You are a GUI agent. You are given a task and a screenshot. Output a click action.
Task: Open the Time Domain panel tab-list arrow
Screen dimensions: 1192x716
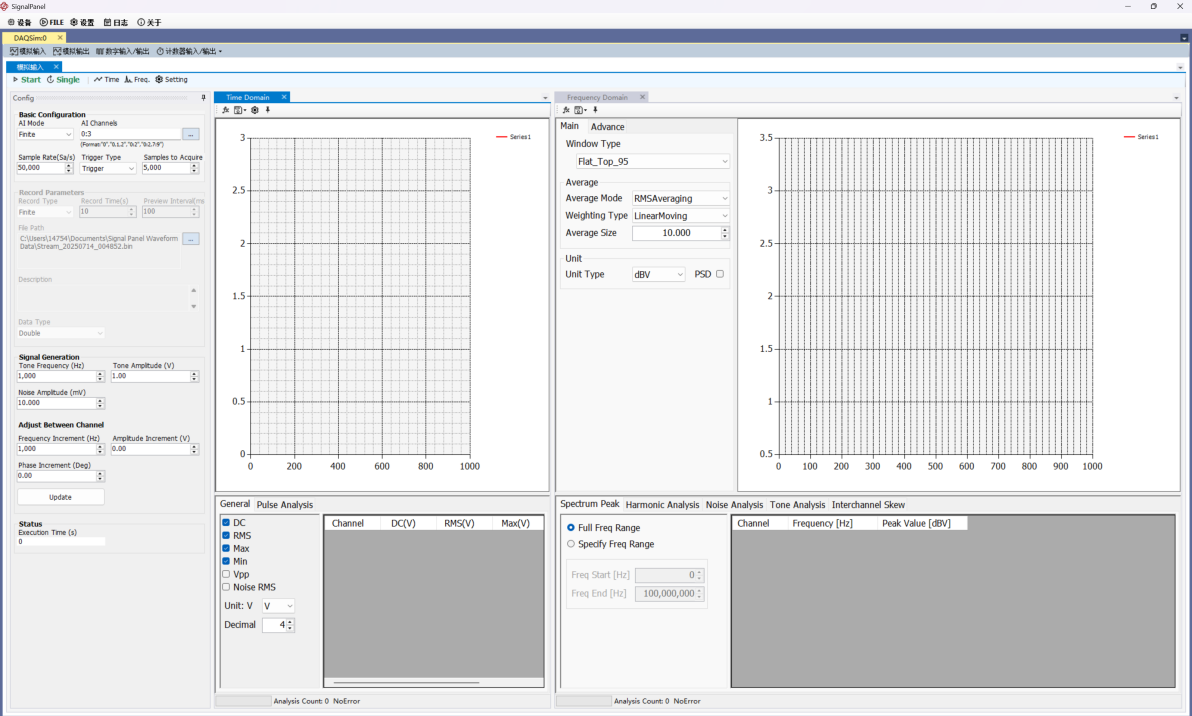tap(545, 98)
